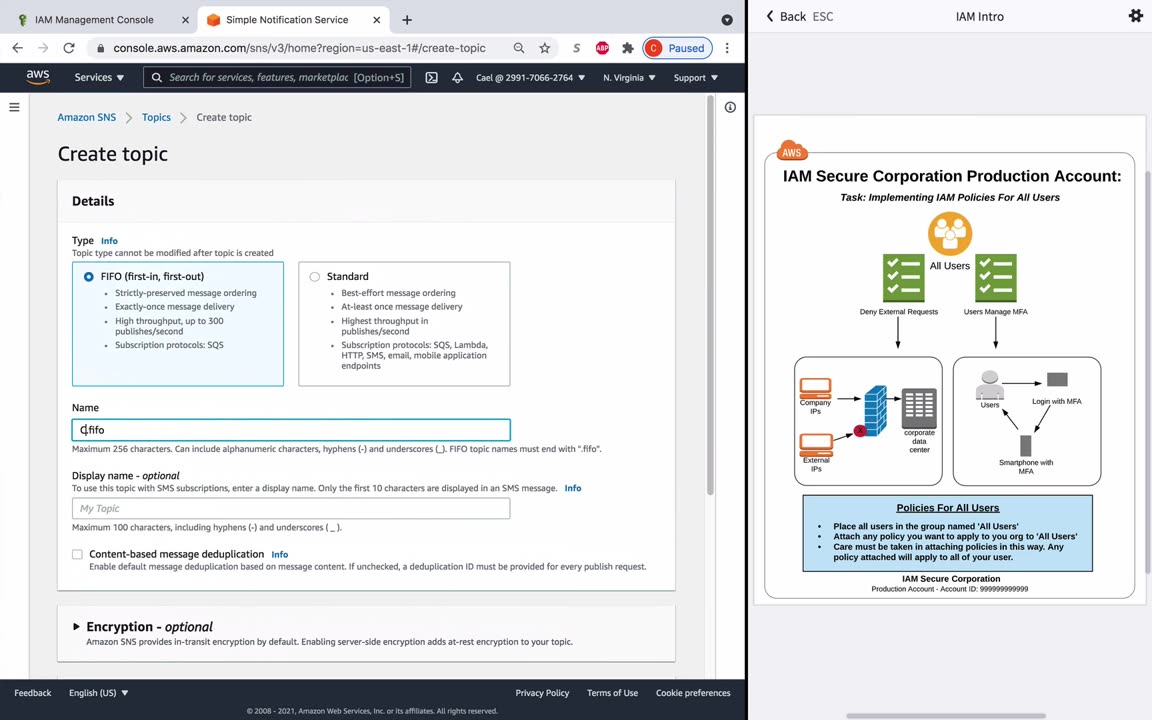Open the English (US) language dropdown
The width and height of the screenshot is (1152, 720).
[x=98, y=693]
